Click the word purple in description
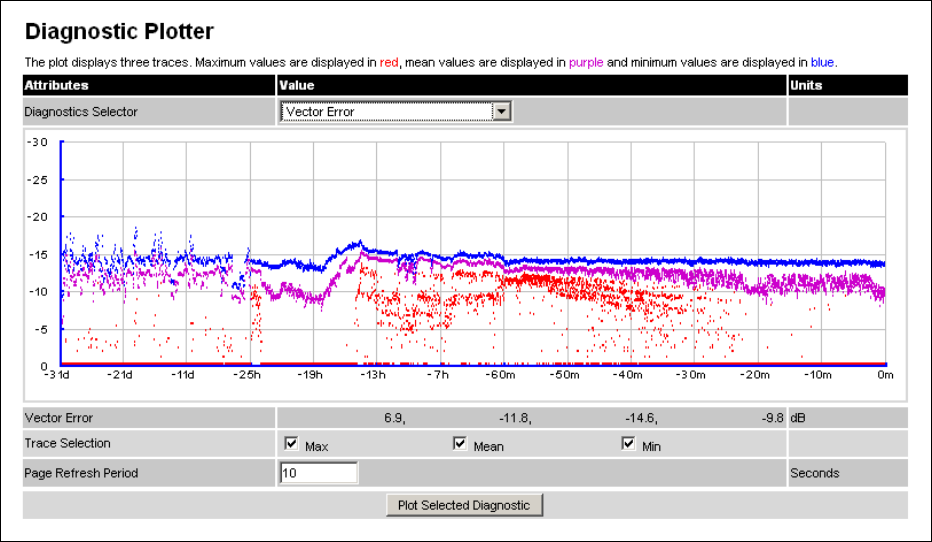Screen dimensions: 932x542 [x=586, y=62]
